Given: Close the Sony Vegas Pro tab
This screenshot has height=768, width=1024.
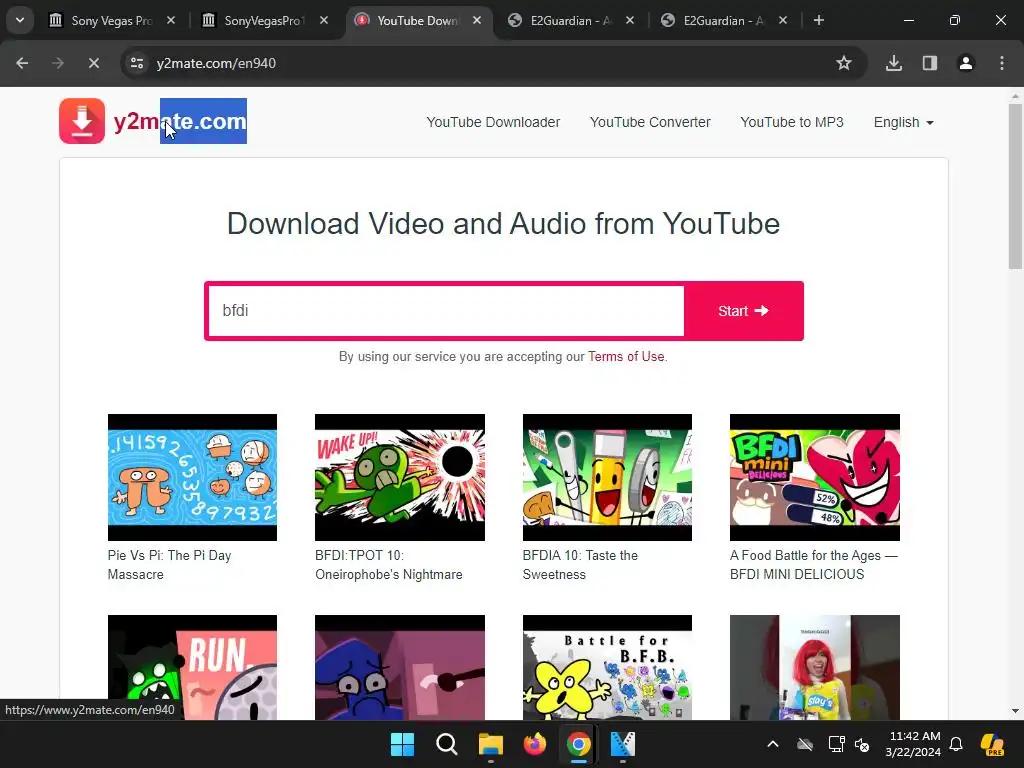Looking at the screenshot, I should tap(171, 20).
